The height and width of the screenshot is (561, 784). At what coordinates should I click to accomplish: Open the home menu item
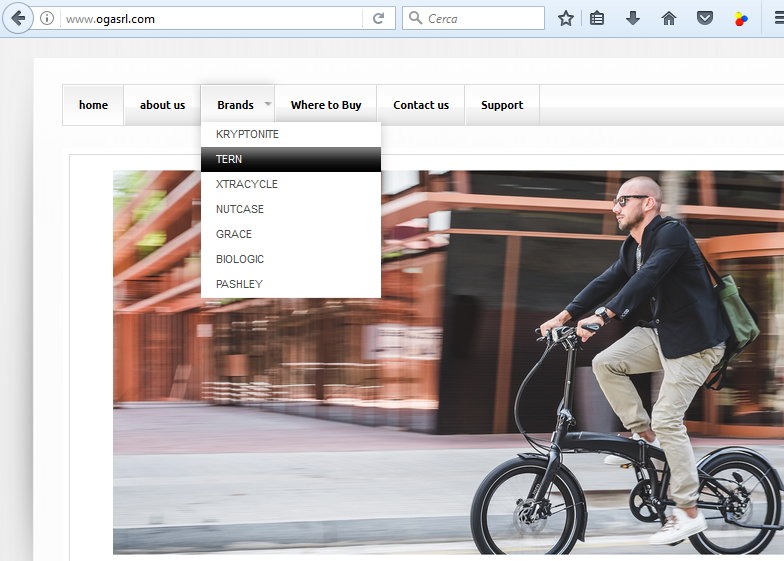(x=93, y=105)
